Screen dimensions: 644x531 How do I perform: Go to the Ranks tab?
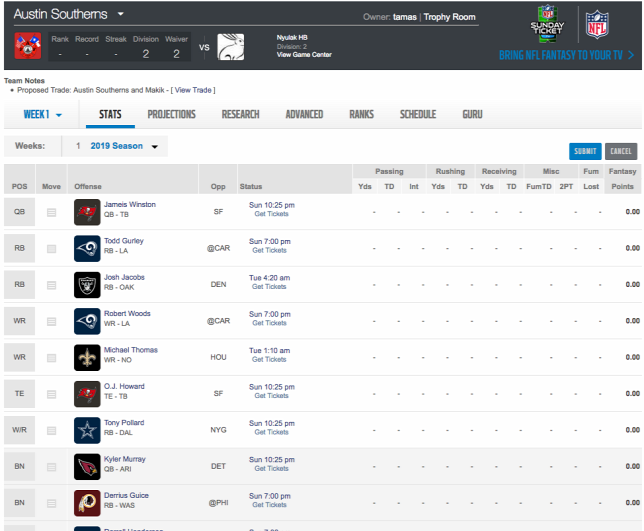click(361, 114)
